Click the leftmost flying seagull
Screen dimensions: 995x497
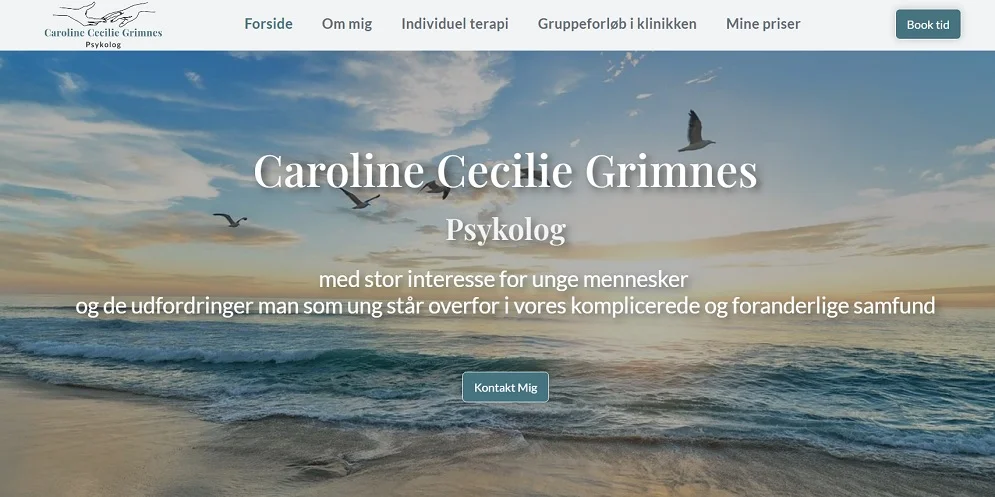(230, 220)
